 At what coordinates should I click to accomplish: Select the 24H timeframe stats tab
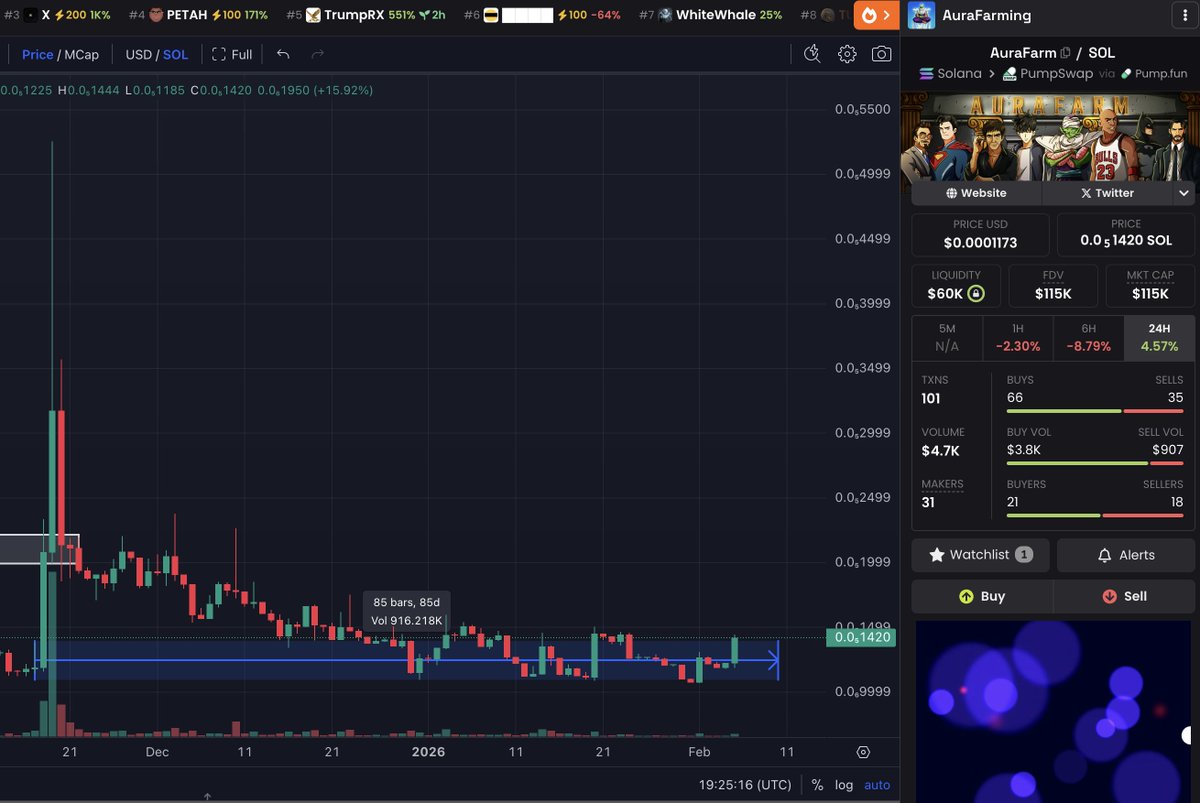[x=1159, y=338]
